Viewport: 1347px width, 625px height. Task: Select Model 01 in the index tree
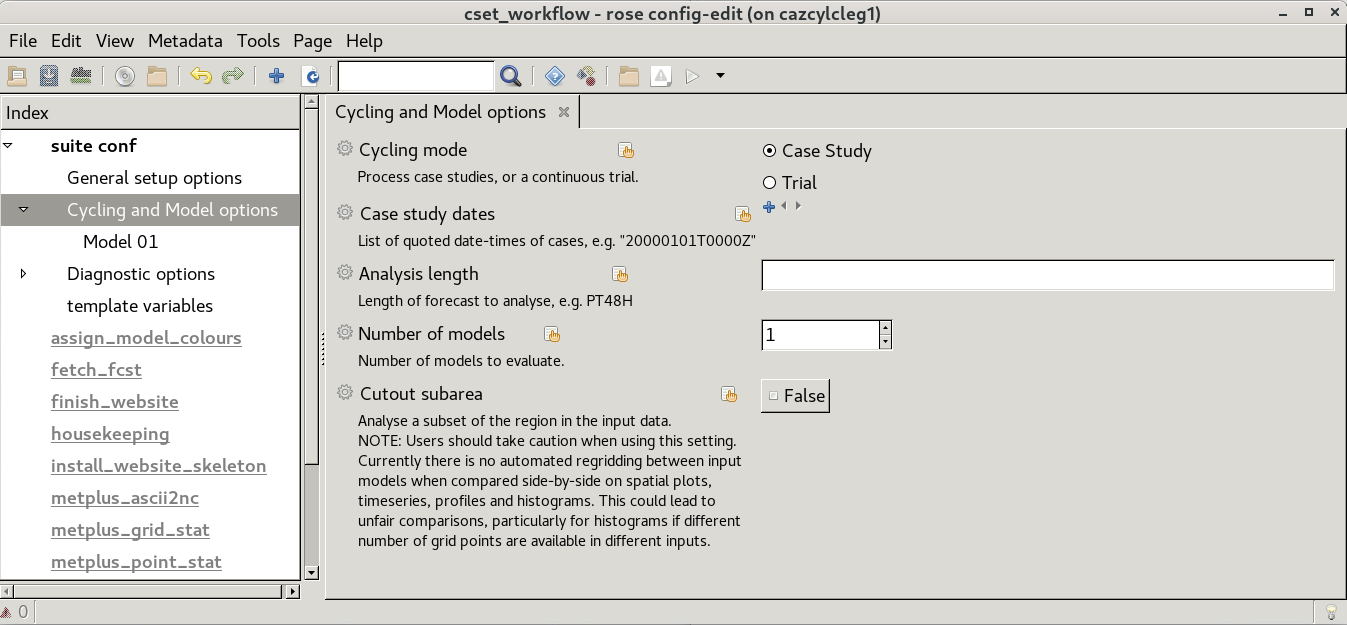pyautogui.click(x=120, y=242)
